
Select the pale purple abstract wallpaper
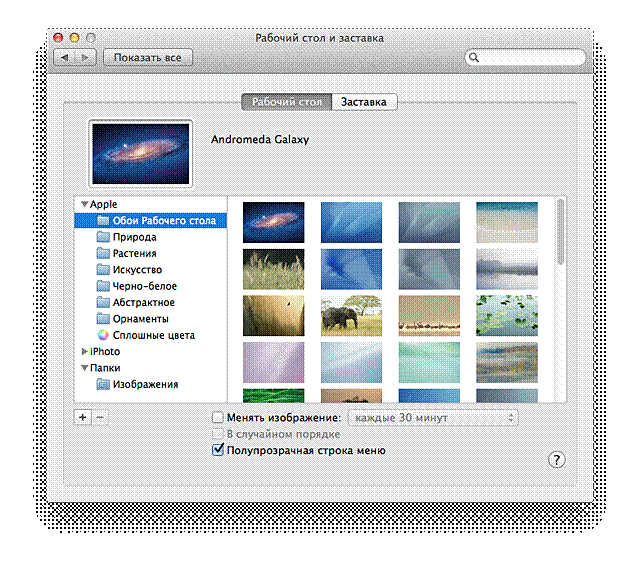[x=273, y=362]
